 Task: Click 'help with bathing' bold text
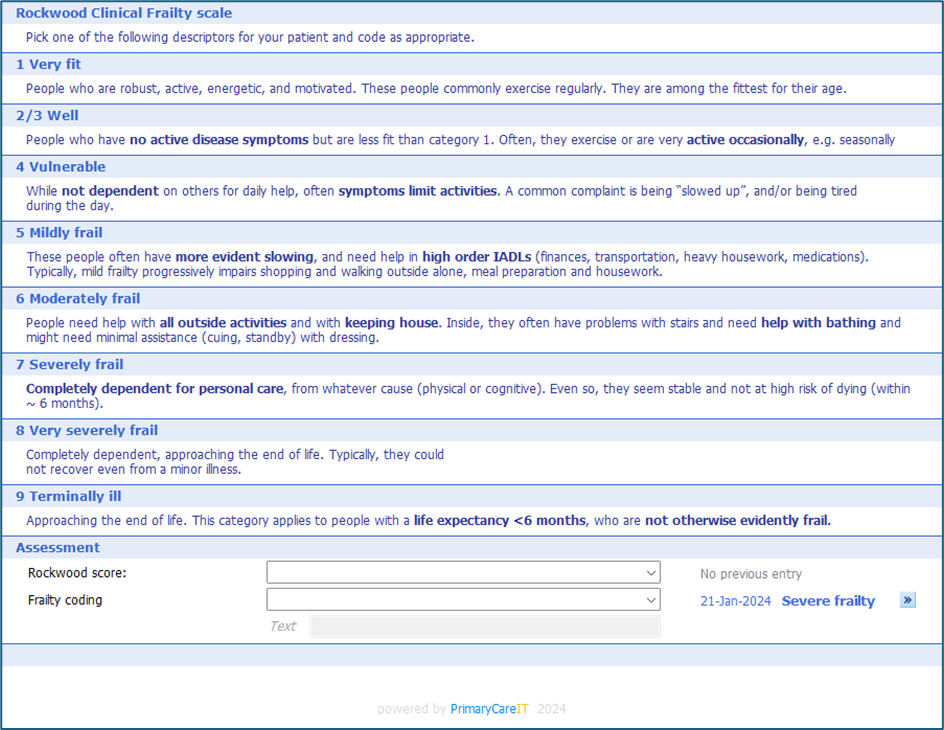[x=818, y=323]
